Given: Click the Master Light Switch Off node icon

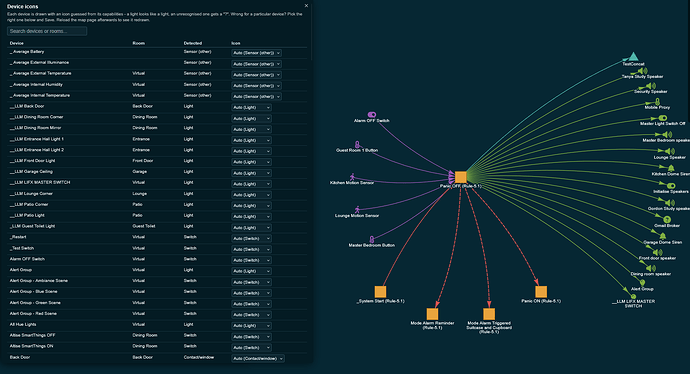Looking at the screenshot, I should (663, 118).
